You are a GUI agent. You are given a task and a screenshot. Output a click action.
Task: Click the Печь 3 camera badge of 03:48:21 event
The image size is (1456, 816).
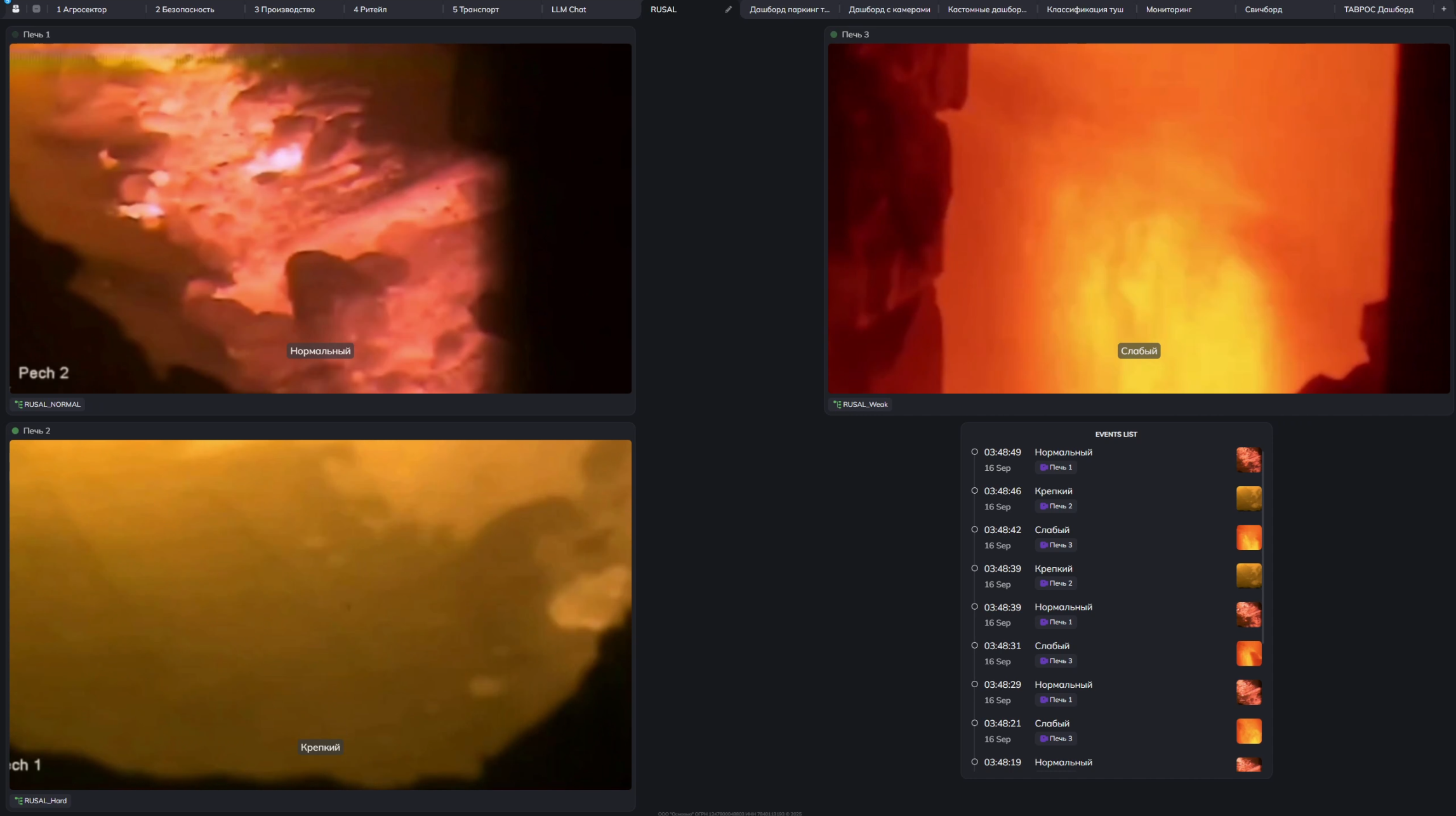click(1056, 739)
